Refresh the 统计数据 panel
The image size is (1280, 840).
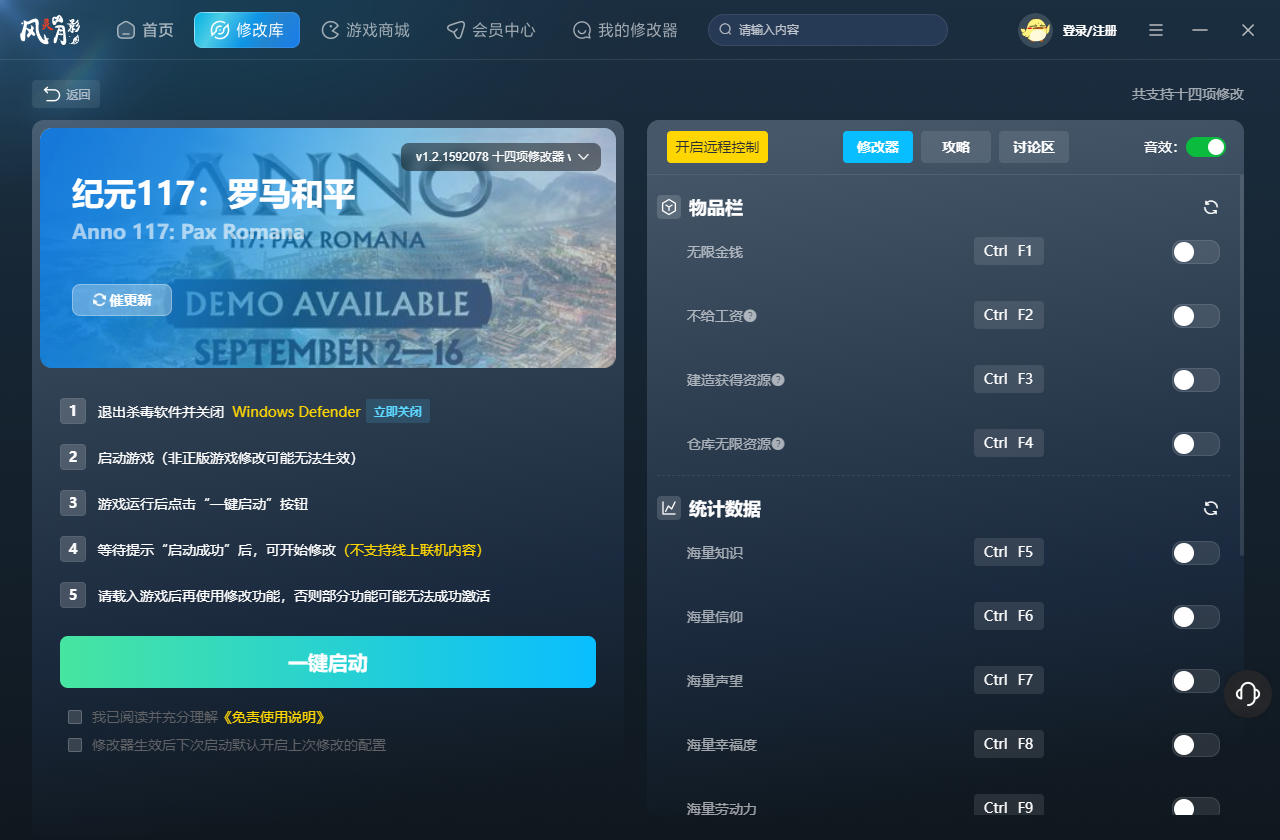(1210, 508)
